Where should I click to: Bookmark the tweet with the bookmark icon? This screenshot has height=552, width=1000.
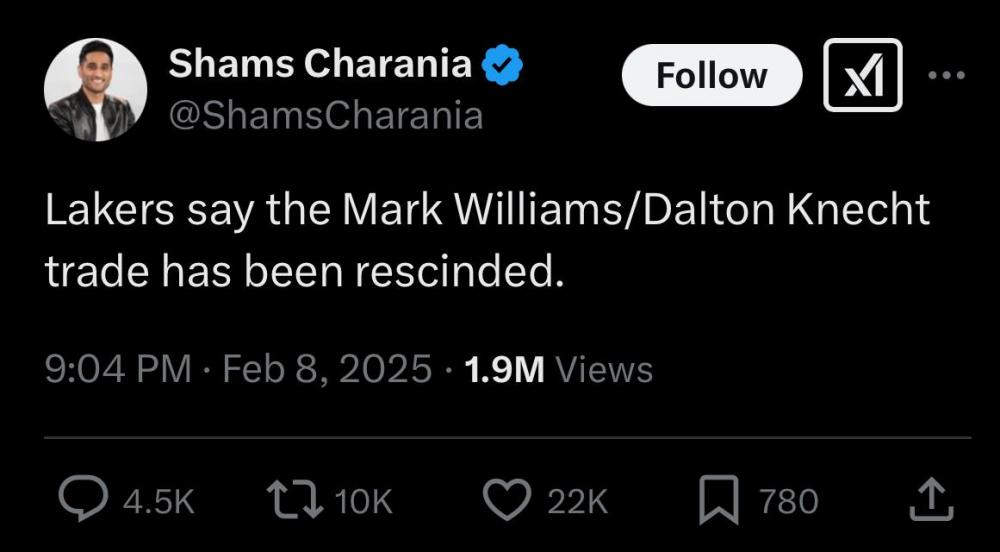[x=716, y=500]
